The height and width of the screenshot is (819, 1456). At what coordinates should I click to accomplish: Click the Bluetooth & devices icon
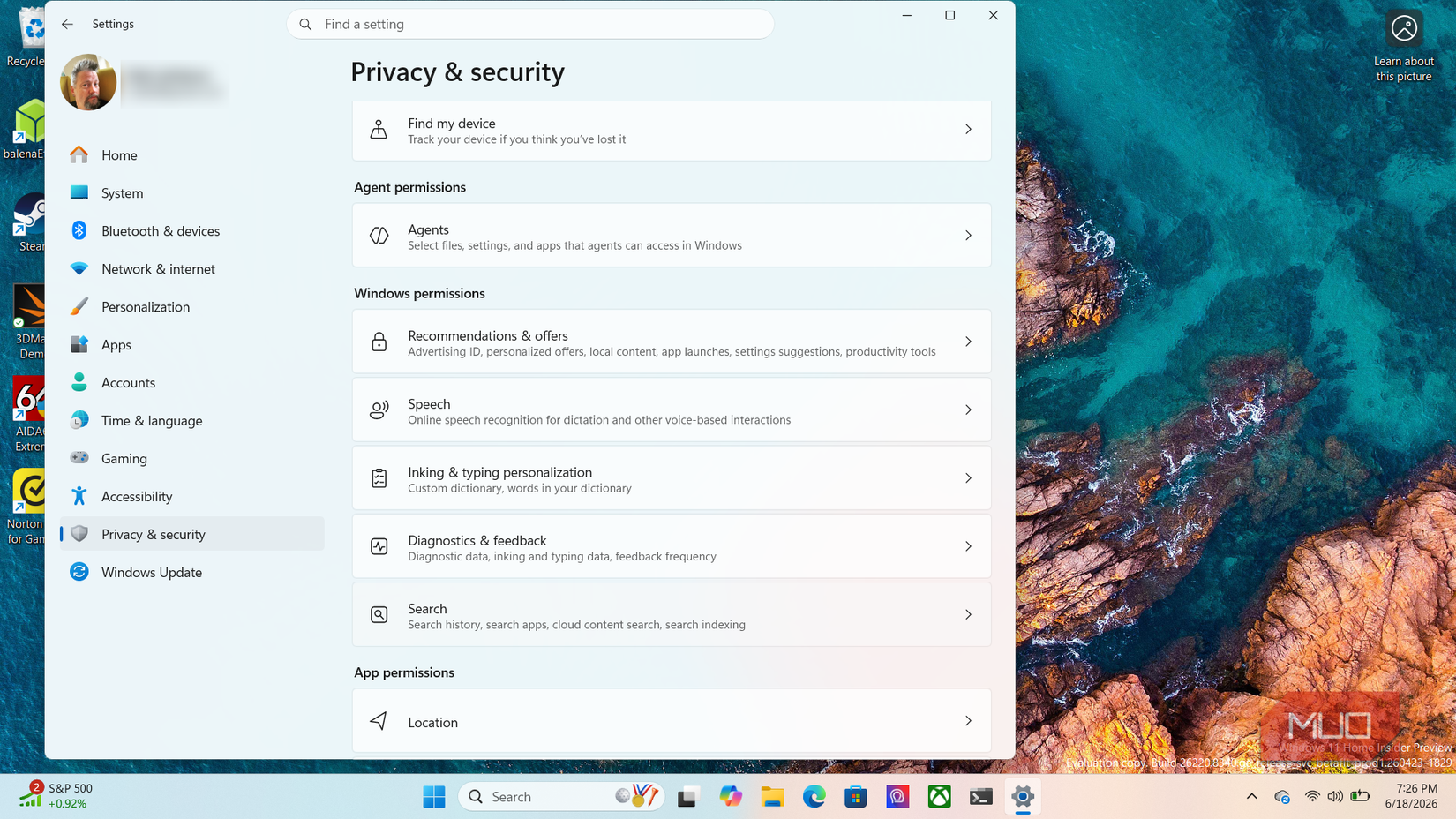click(79, 230)
